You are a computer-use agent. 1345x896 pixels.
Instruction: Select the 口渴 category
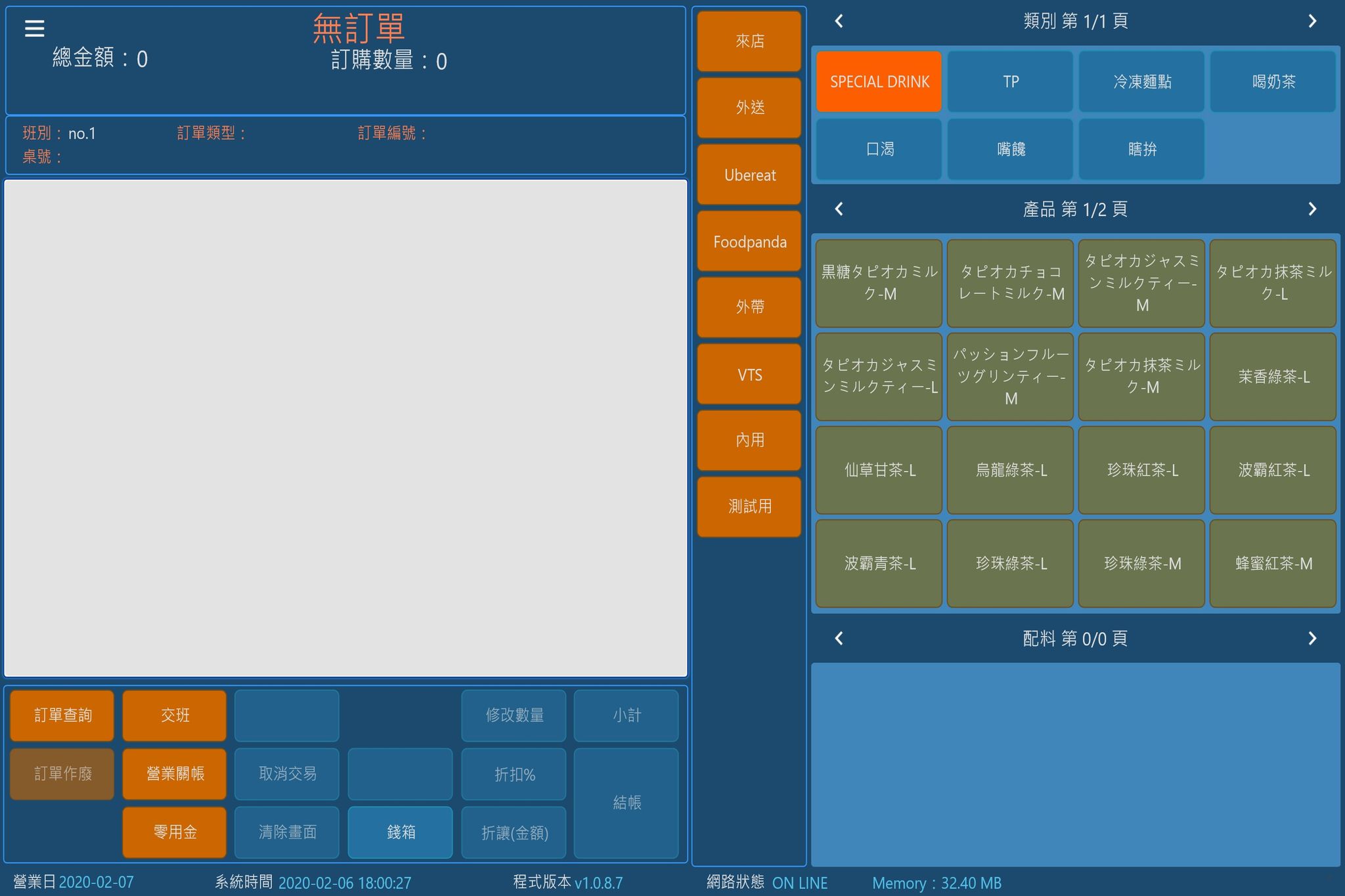pos(878,149)
